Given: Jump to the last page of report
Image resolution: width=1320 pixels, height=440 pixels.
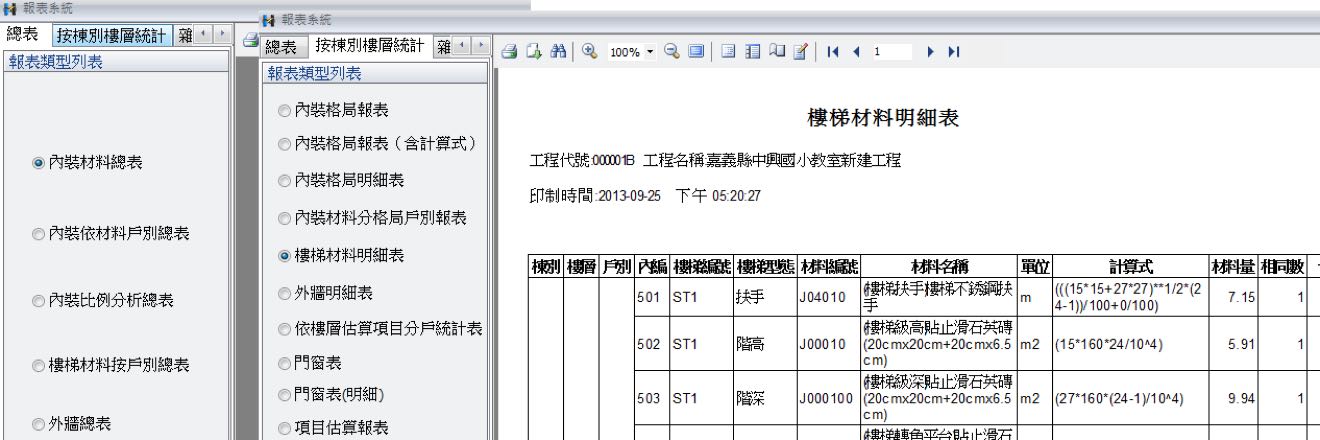Looking at the screenshot, I should (x=954, y=51).
